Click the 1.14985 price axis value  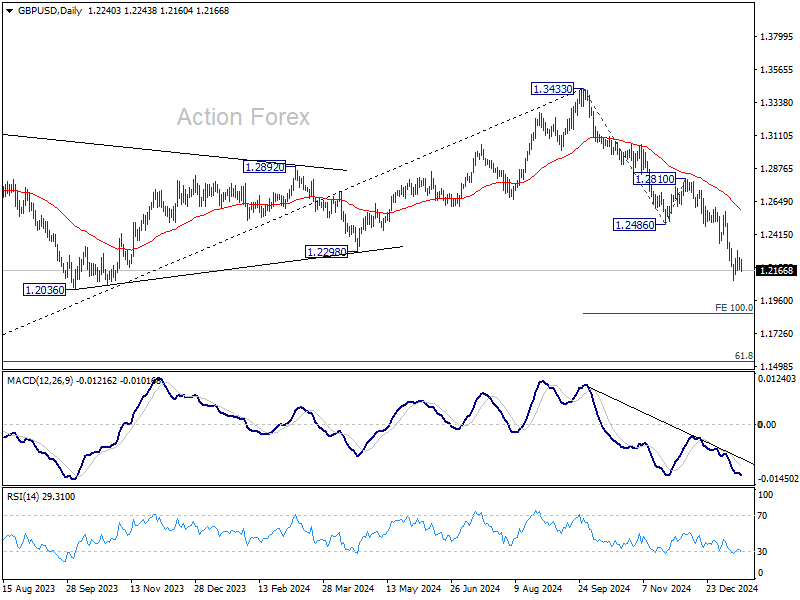(x=777, y=366)
